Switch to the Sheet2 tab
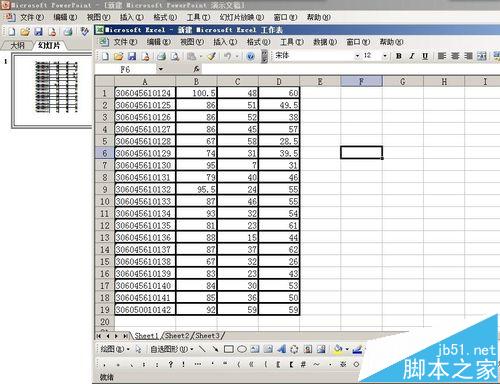Screen dimensions: 500x384 (x=177, y=335)
